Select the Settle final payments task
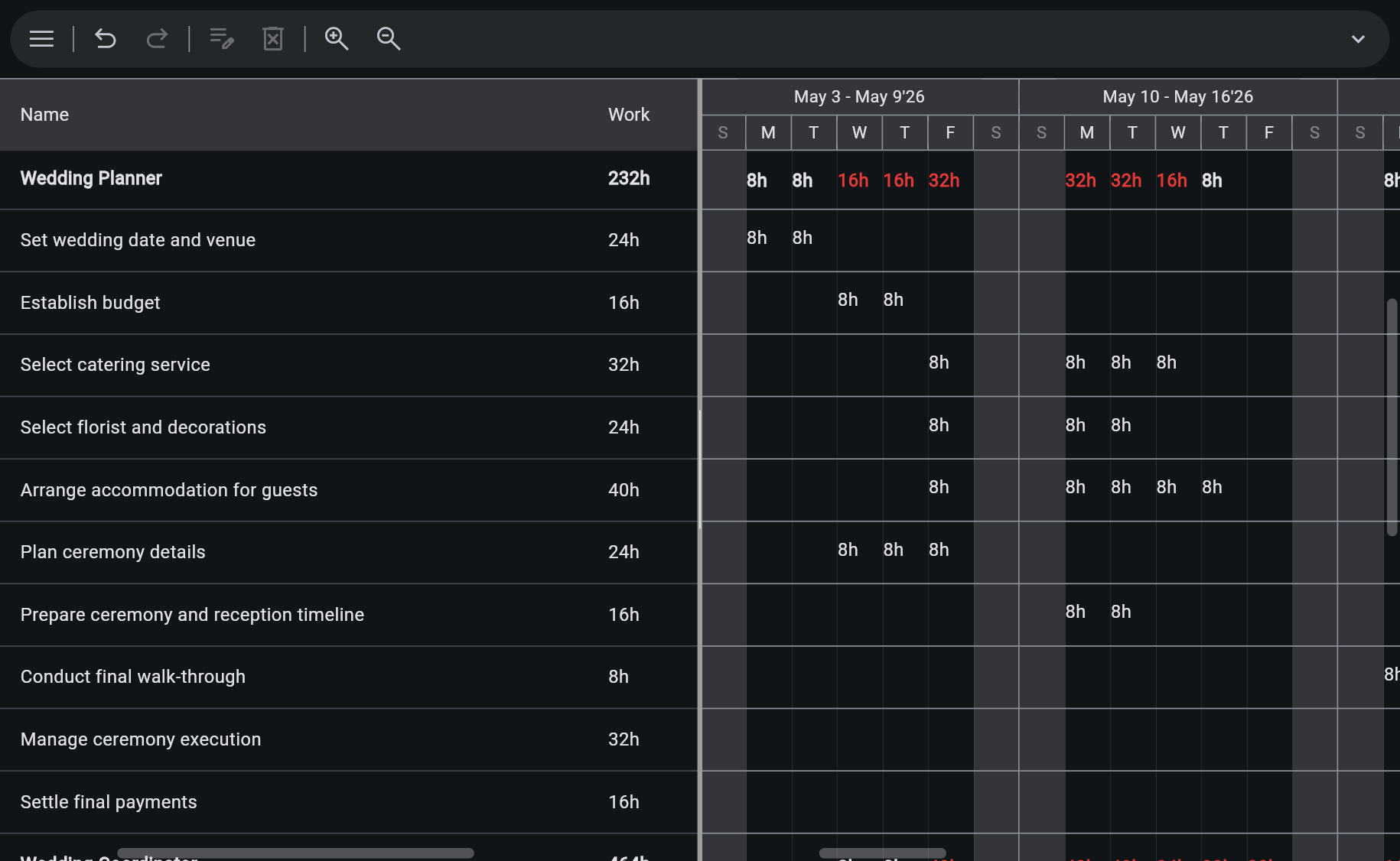This screenshot has width=1400, height=861. tap(108, 801)
